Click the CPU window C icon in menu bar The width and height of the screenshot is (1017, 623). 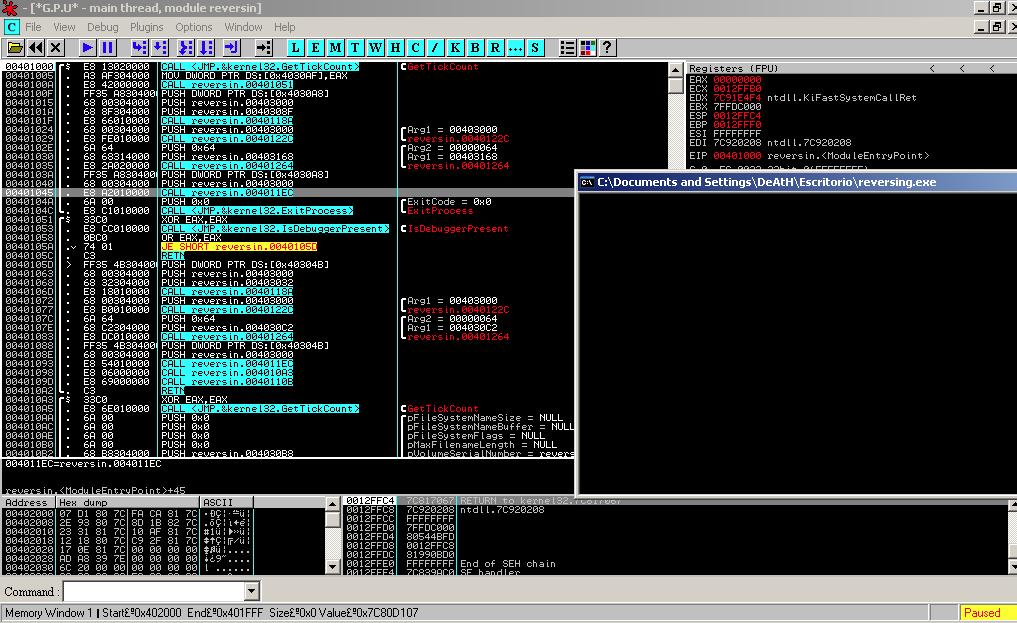coord(12,27)
